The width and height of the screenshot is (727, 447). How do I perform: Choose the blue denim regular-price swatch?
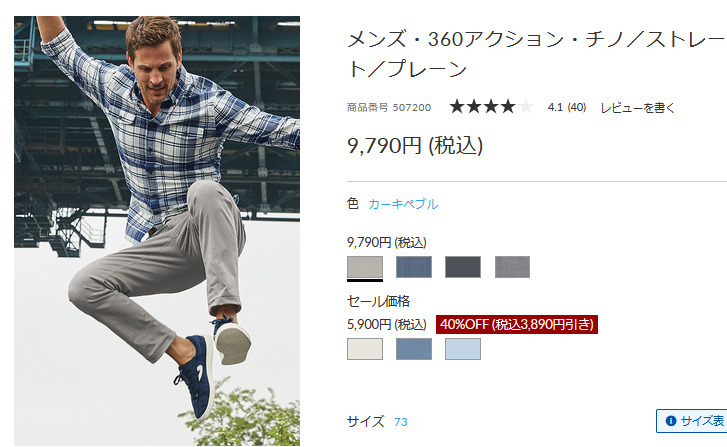click(414, 267)
